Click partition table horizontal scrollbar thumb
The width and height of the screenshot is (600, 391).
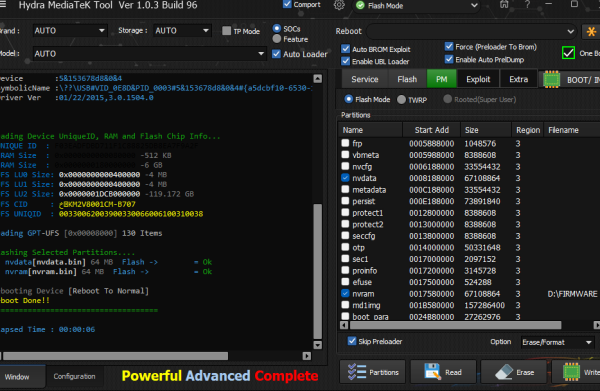pyautogui.click(x=455, y=325)
